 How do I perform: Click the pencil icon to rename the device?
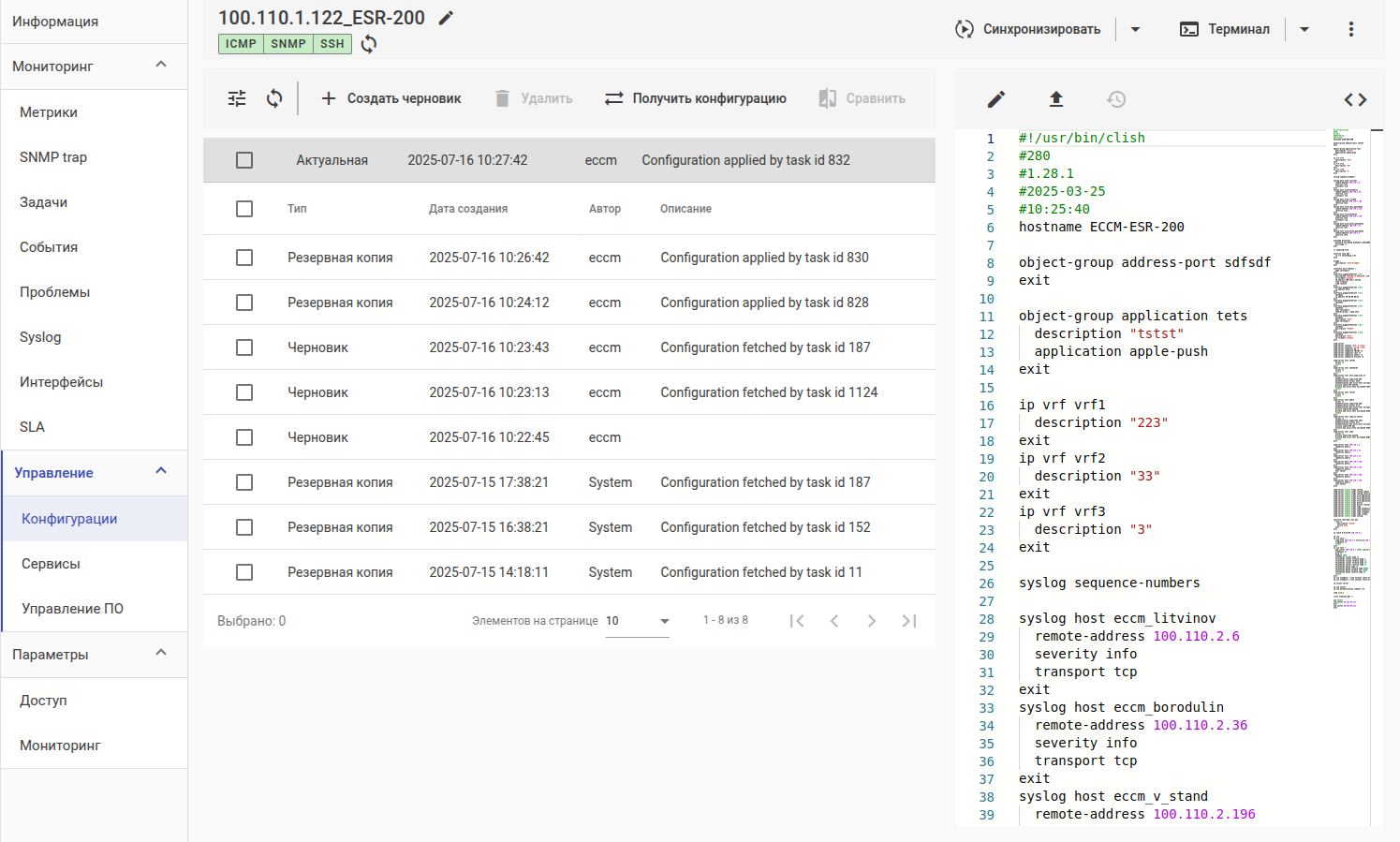[x=447, y=18]
